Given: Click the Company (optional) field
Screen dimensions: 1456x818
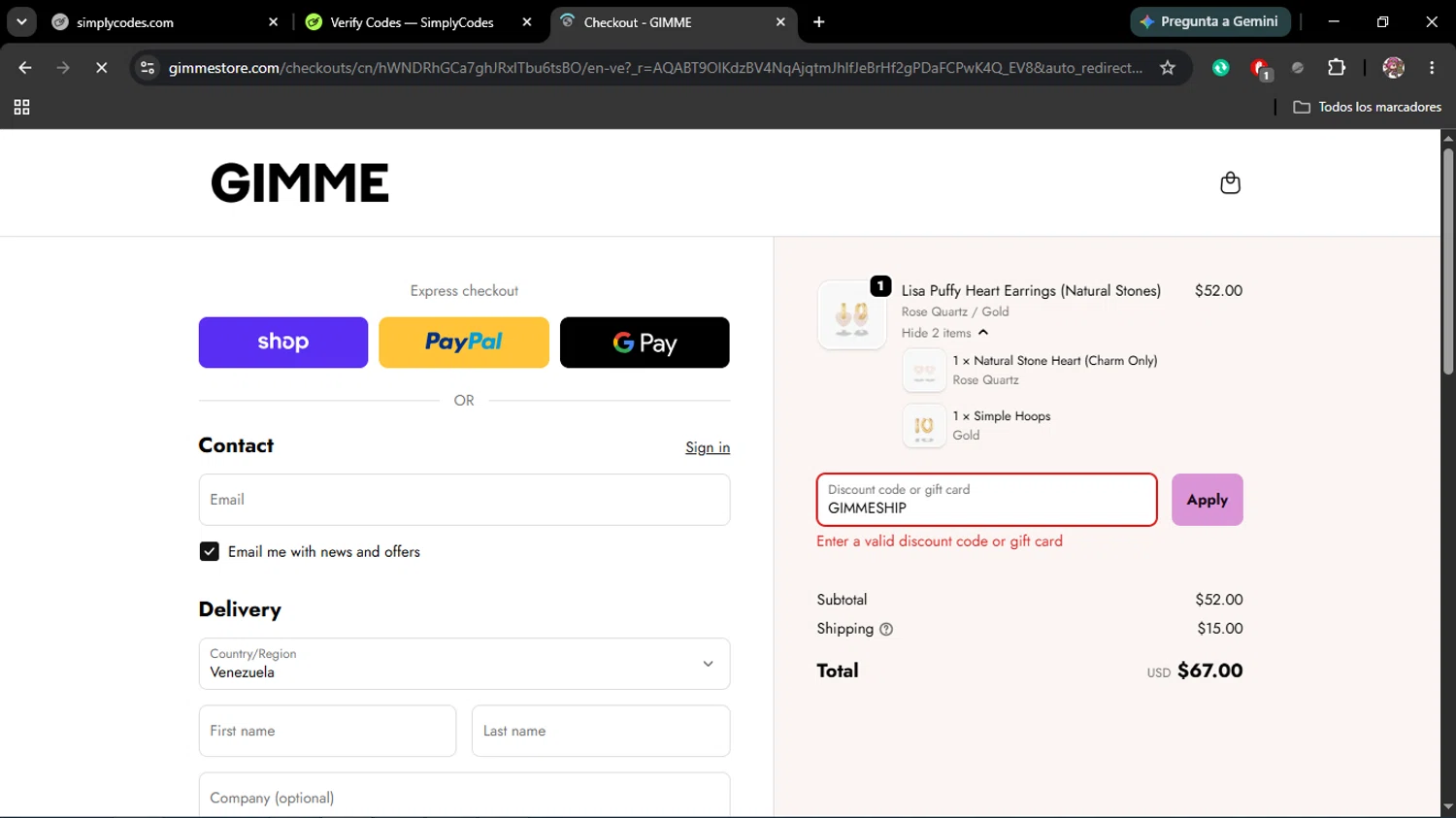Looking at the screenshot, I should (464, 796).
